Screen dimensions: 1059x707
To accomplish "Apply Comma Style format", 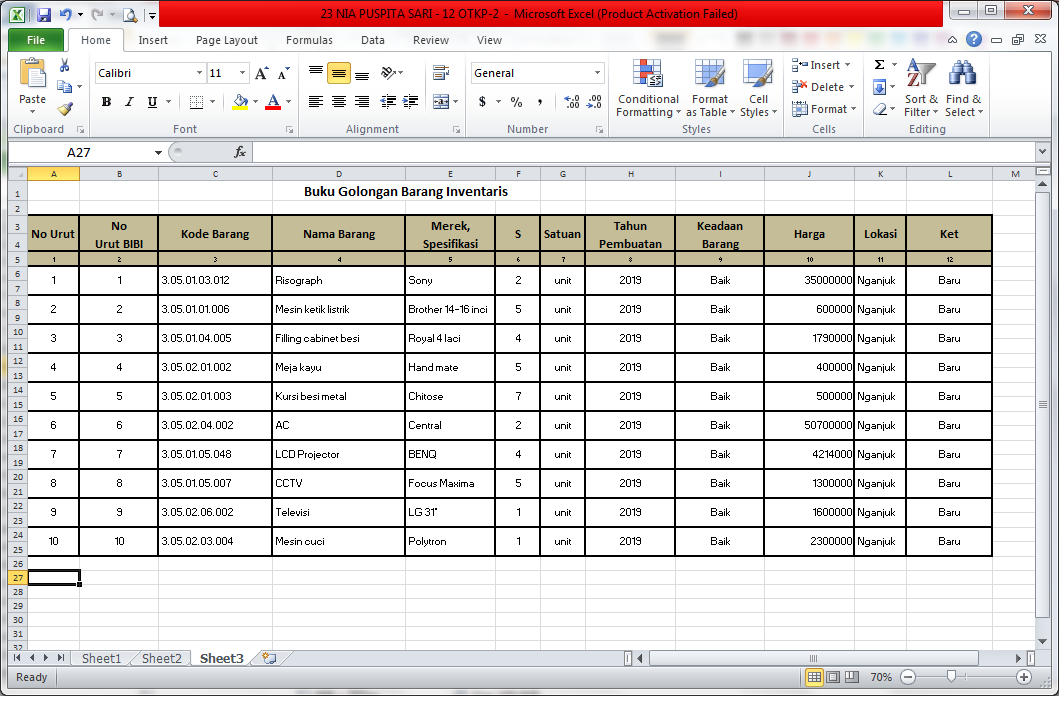I will click(540, 102).
